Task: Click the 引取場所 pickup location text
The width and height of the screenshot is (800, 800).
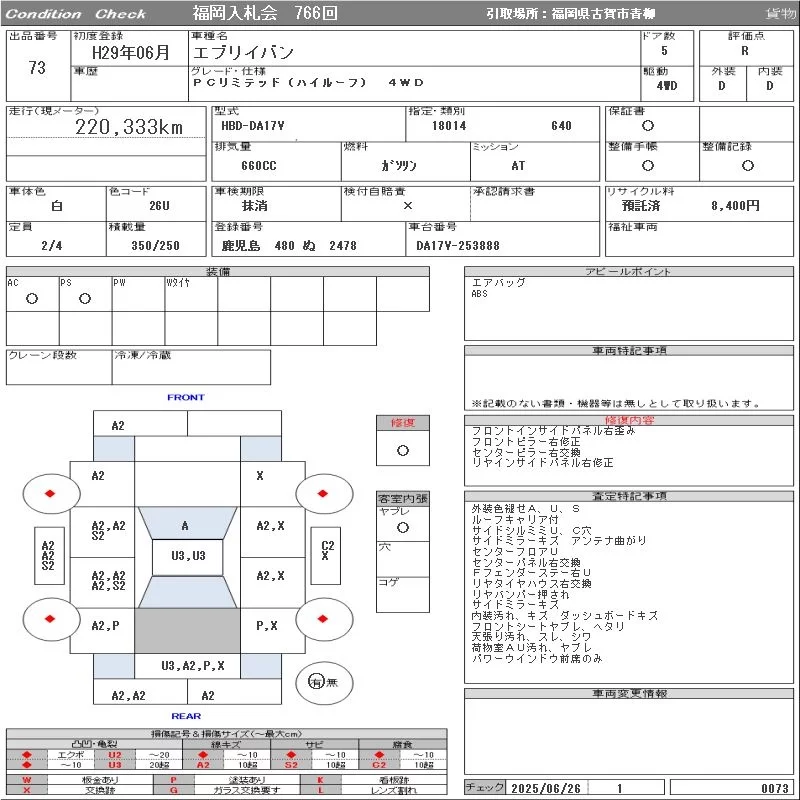Action: click(x=570, y=14)
